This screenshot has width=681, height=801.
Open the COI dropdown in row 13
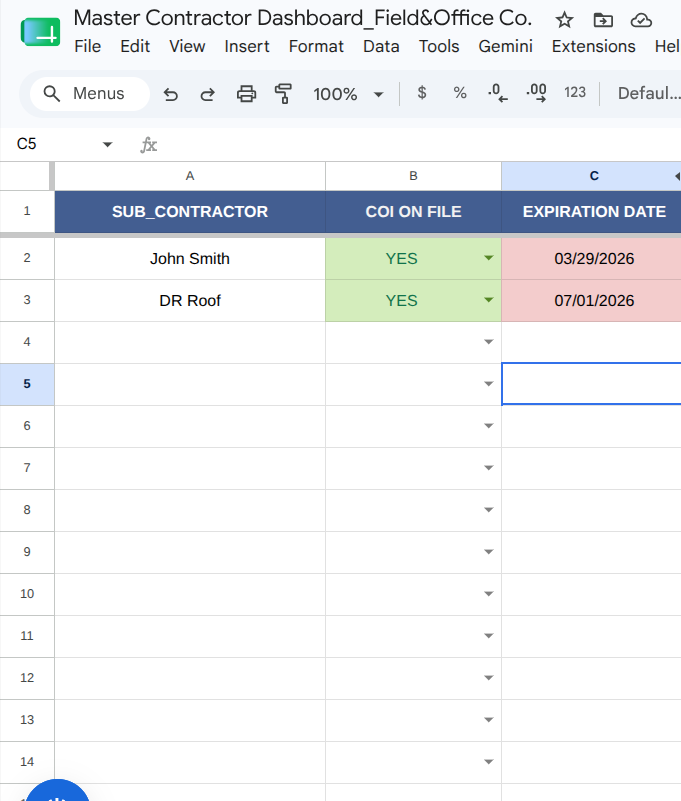[x=488, y=719]
